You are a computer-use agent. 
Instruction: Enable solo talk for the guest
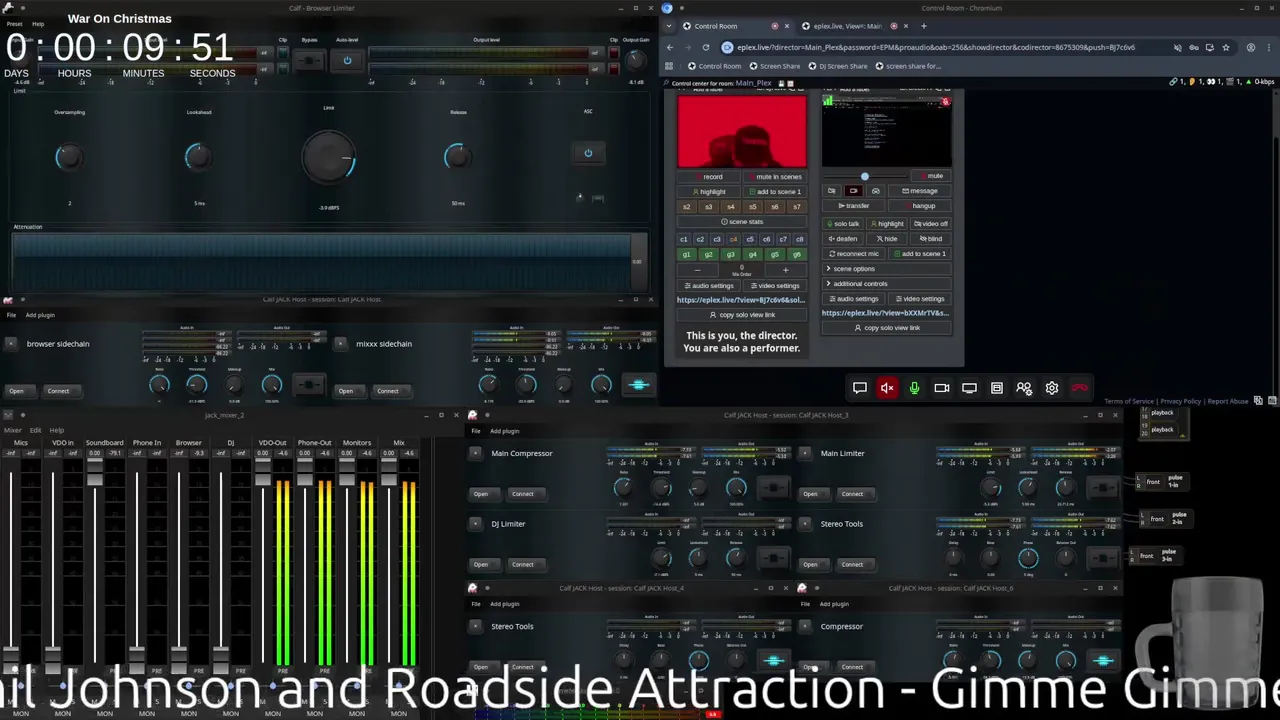(843, 224)
